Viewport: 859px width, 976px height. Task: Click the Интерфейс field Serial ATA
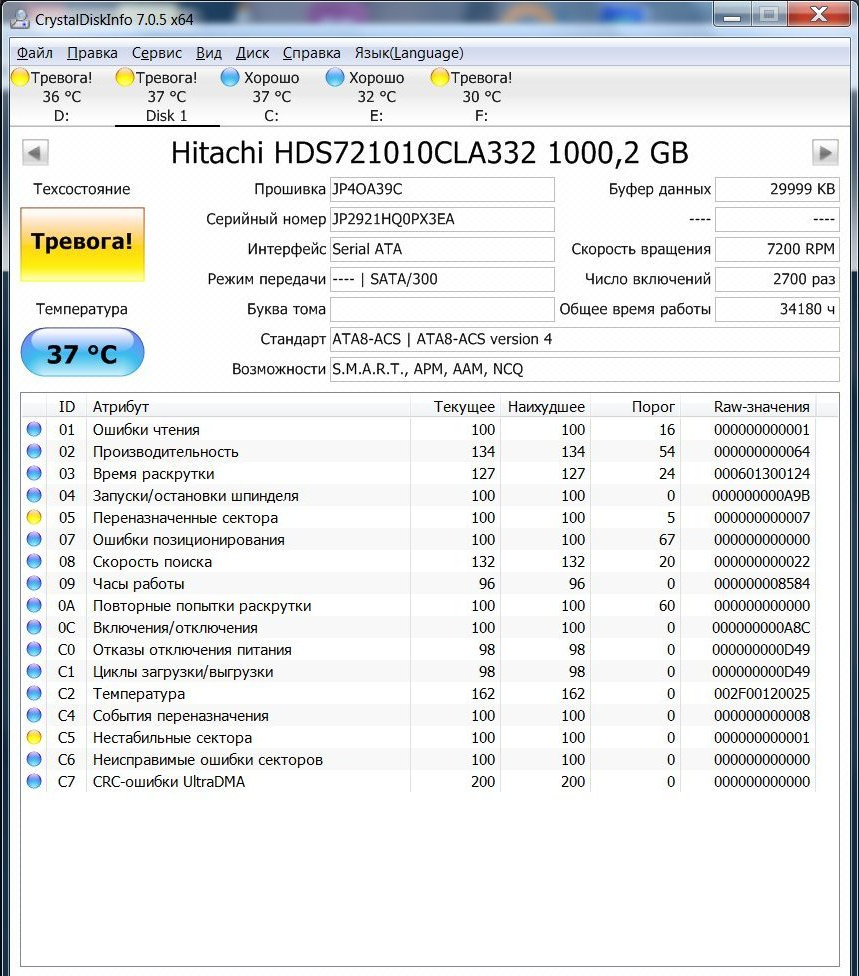click(x=442, y=249)
